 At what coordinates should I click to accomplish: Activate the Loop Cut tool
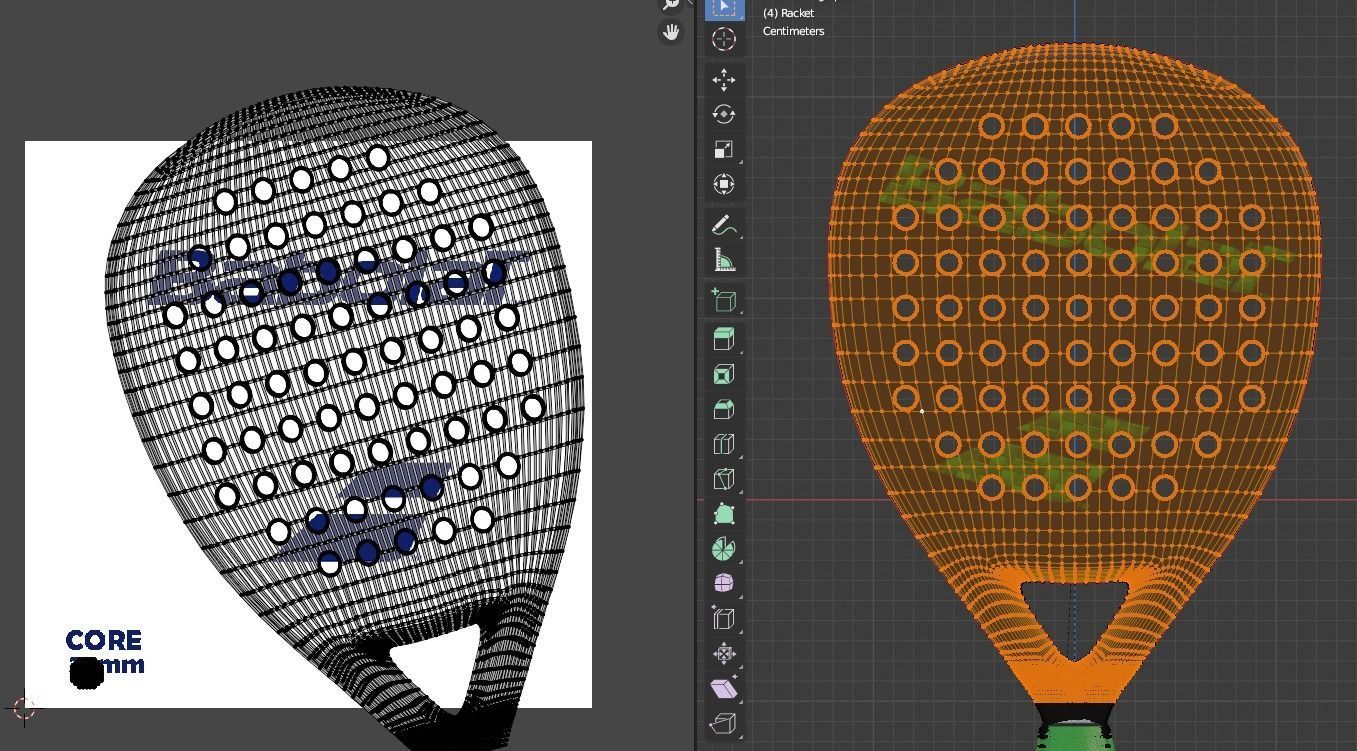tap(723, 443)
